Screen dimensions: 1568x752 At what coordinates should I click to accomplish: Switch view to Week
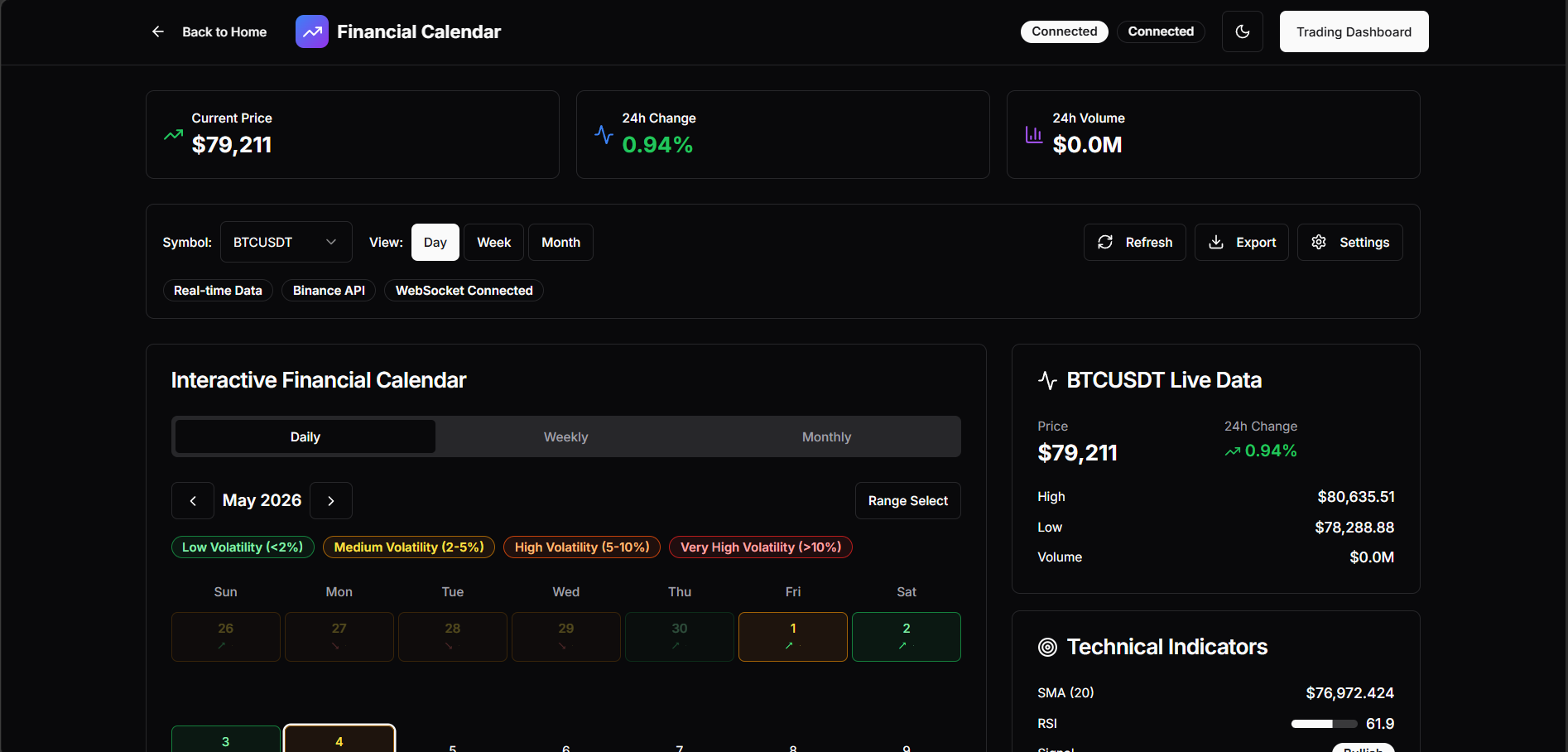(493, 242)
